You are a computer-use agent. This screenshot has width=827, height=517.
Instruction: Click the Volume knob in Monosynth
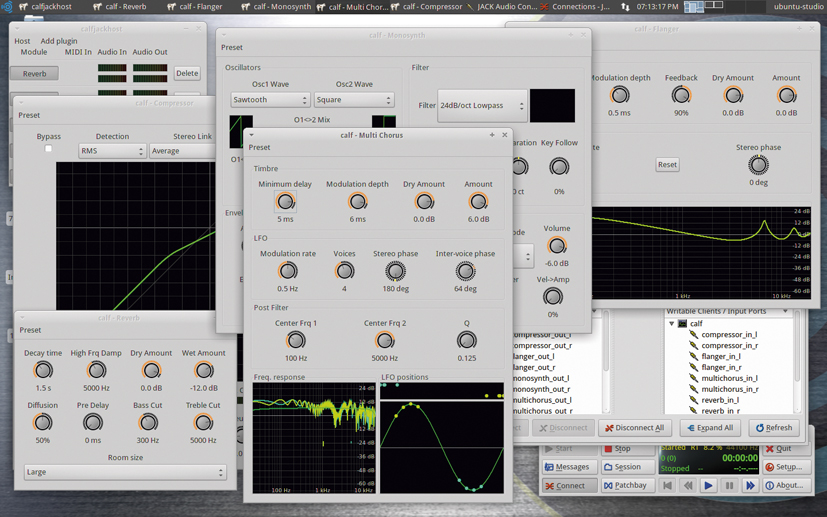click(556, 246)
